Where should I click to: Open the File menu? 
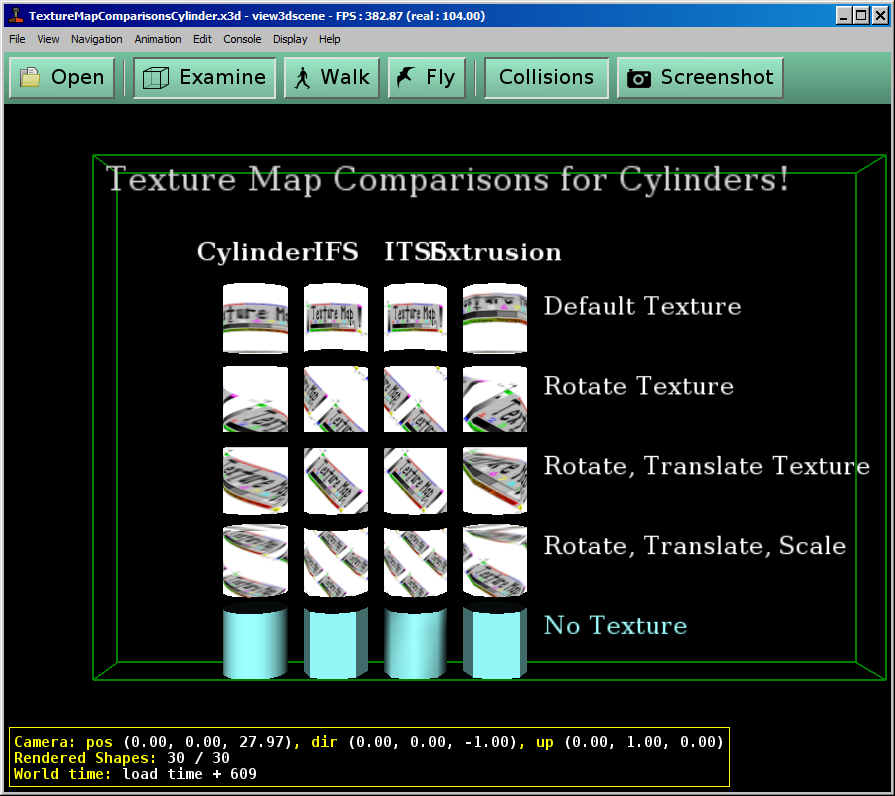(x=17, y=39)
